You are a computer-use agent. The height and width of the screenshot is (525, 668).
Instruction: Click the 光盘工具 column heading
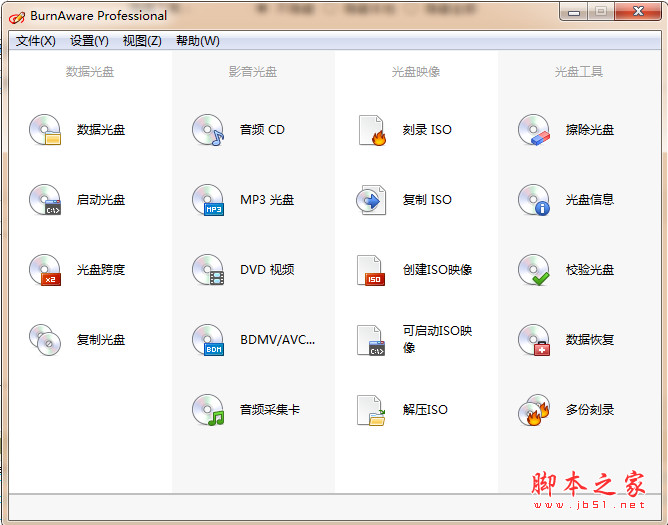tap(579, 72)
